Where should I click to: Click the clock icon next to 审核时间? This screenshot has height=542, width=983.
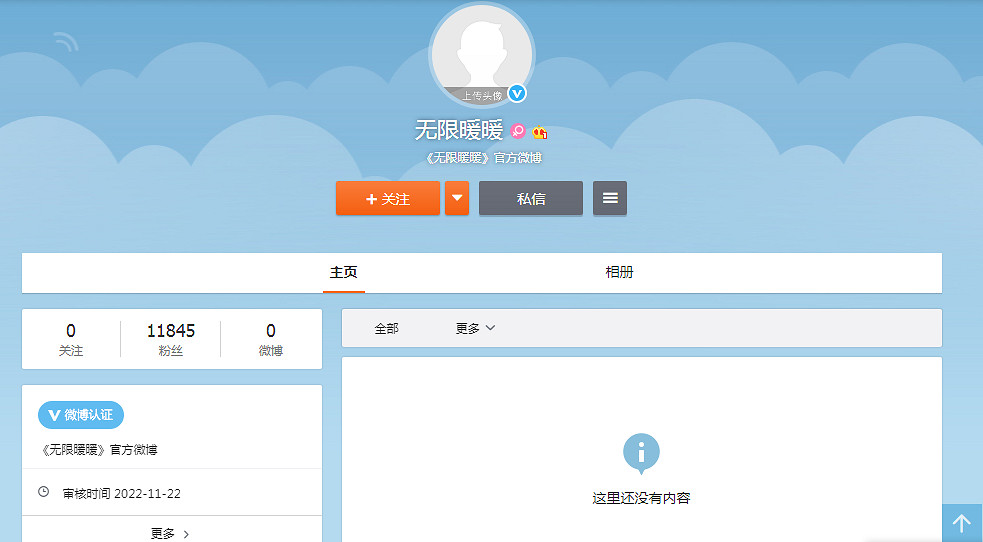43,492
